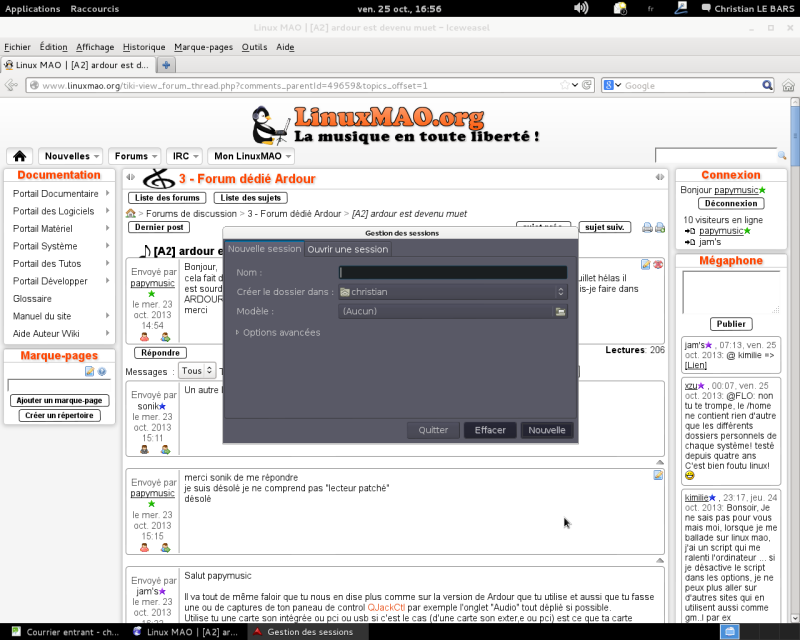Open a new browser tab with plus icon
Image resolution: width=800 pixels, height=640 pixels.
click(x=166, y=65)
